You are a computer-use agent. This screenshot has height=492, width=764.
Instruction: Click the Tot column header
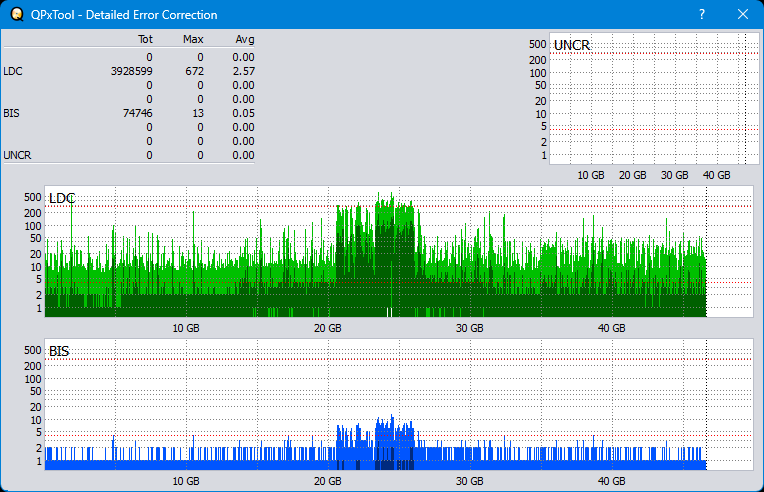145,39
